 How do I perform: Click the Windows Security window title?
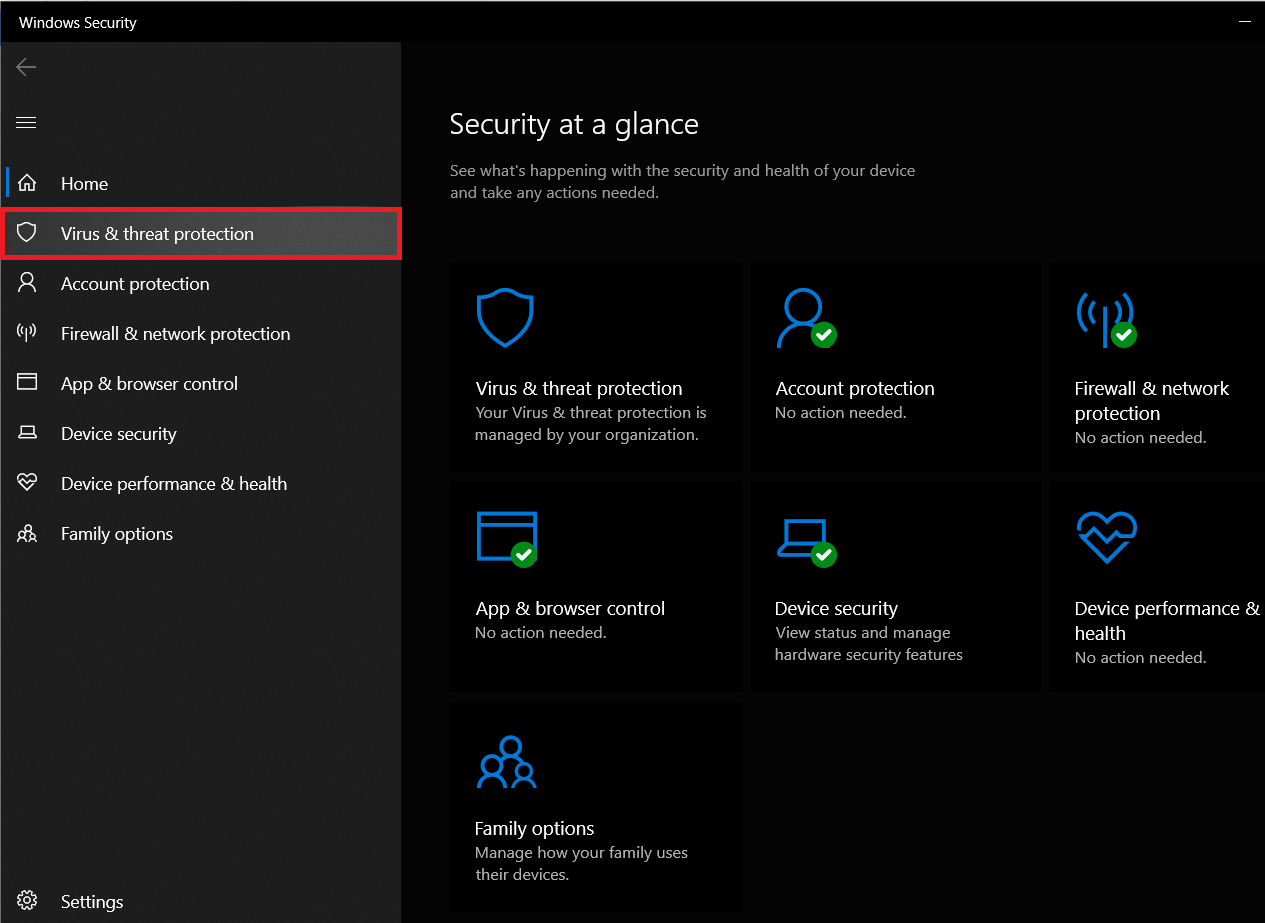click(x=78, y=22)
